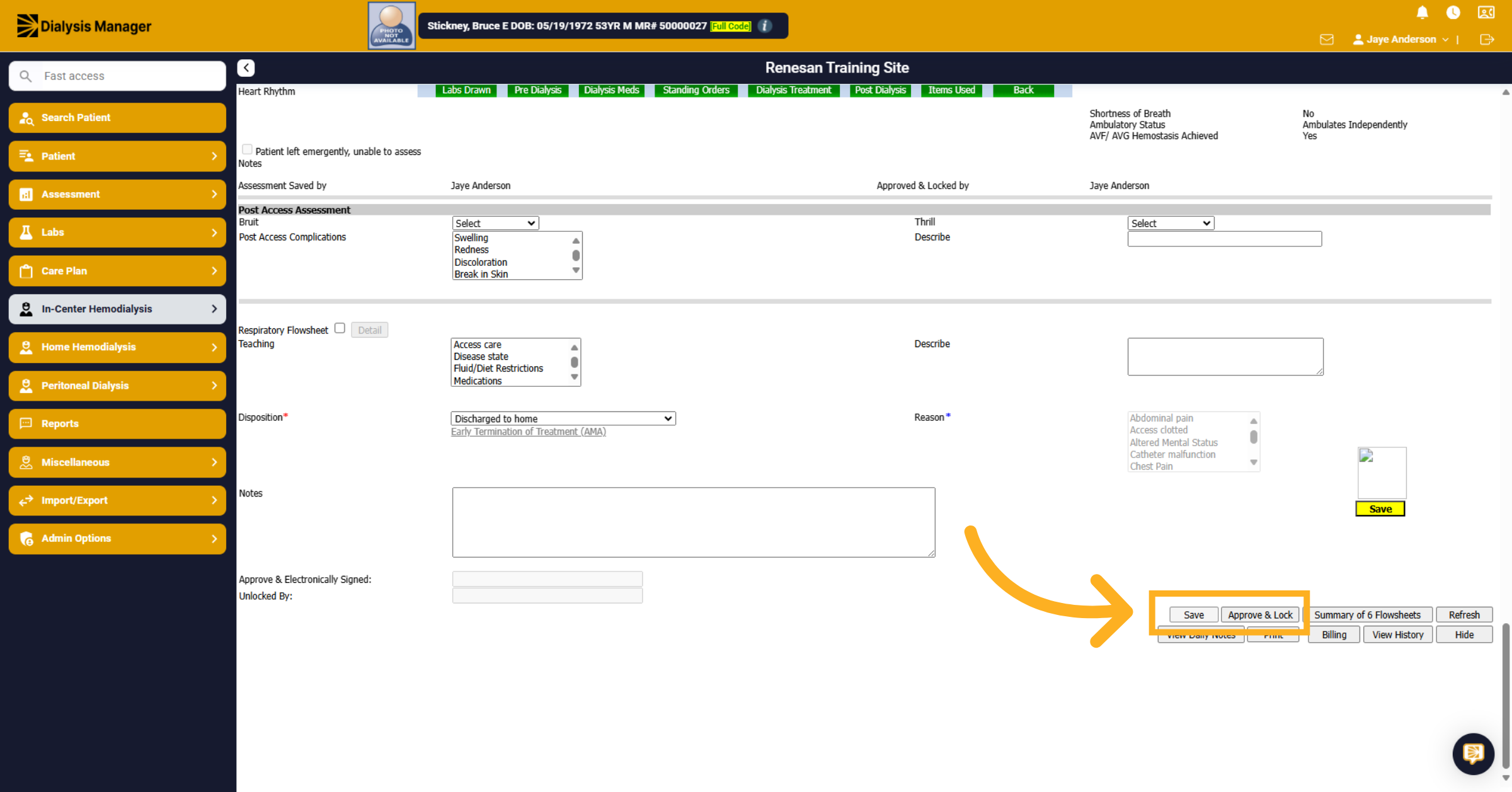
Task: Select Swelling in Post Access Complications
Action: (471, 238)
